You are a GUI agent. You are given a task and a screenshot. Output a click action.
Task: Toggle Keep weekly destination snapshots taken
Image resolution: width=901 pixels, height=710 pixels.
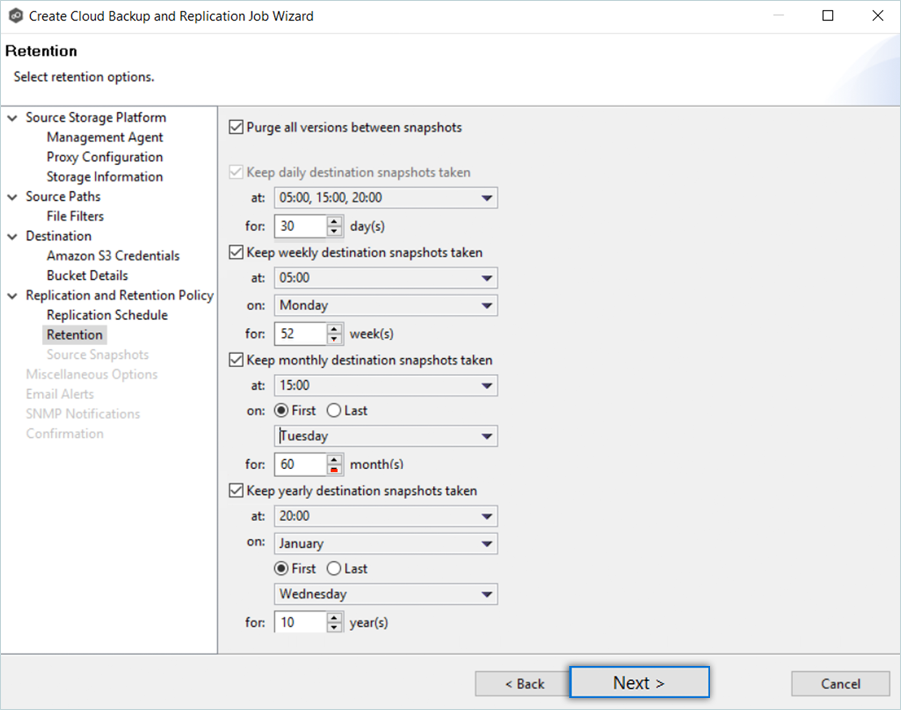[x=236, y=253]
